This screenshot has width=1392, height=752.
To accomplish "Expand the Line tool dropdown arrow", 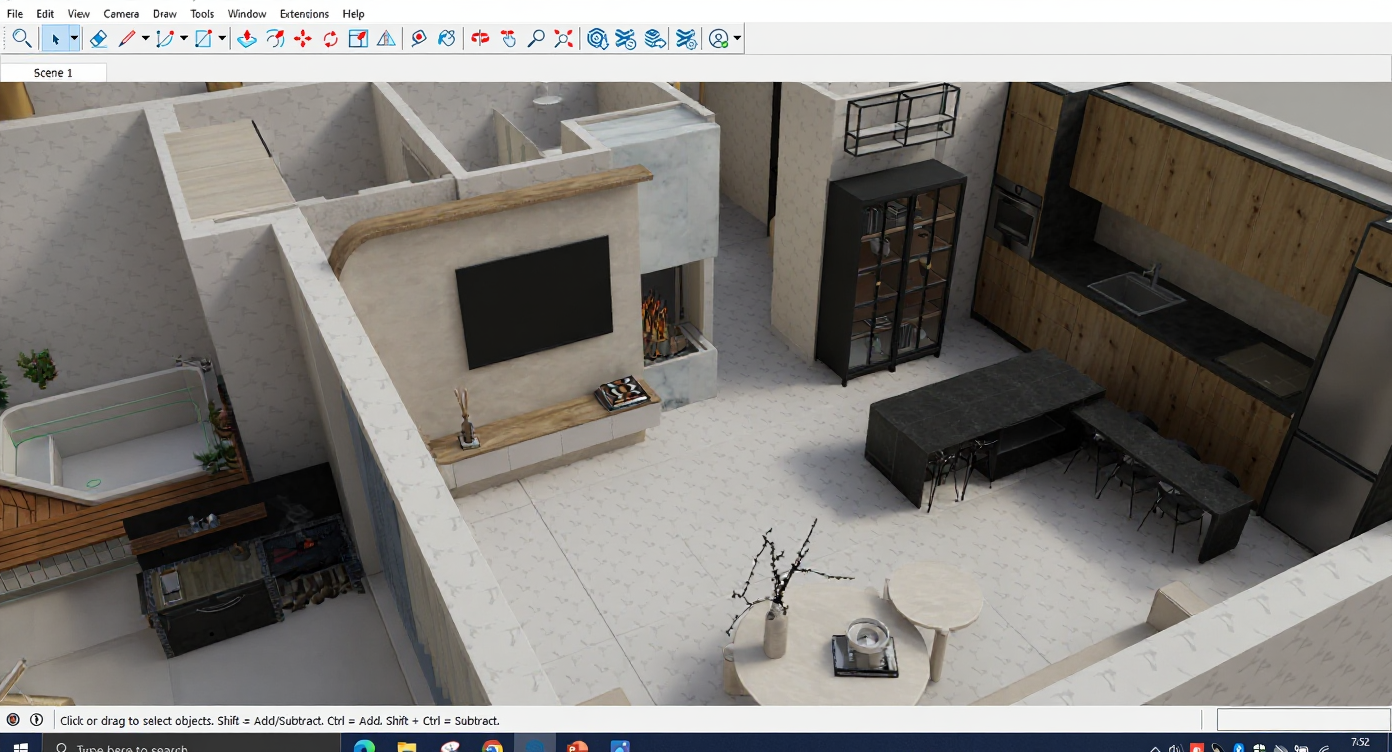I will (x=145, y=39).
